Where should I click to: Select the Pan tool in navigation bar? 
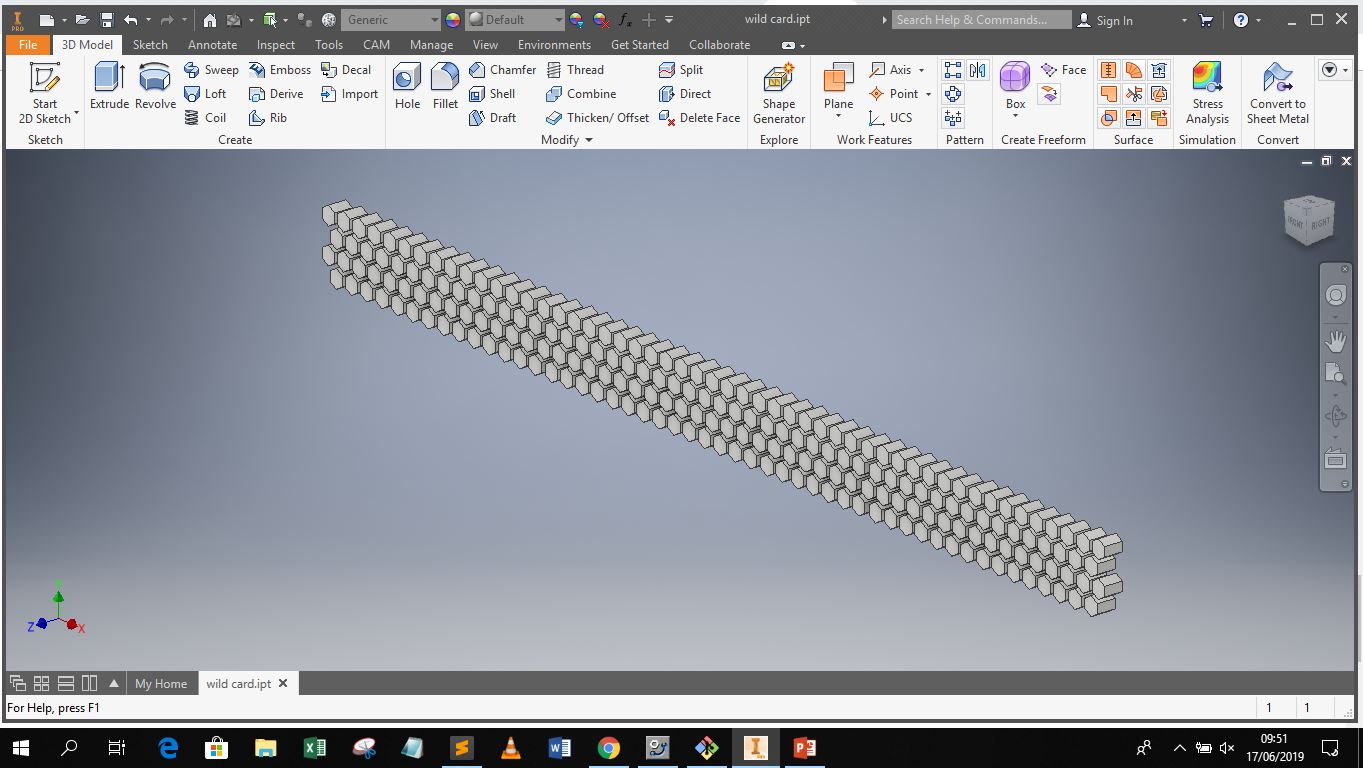click(x=1335, y=341)
